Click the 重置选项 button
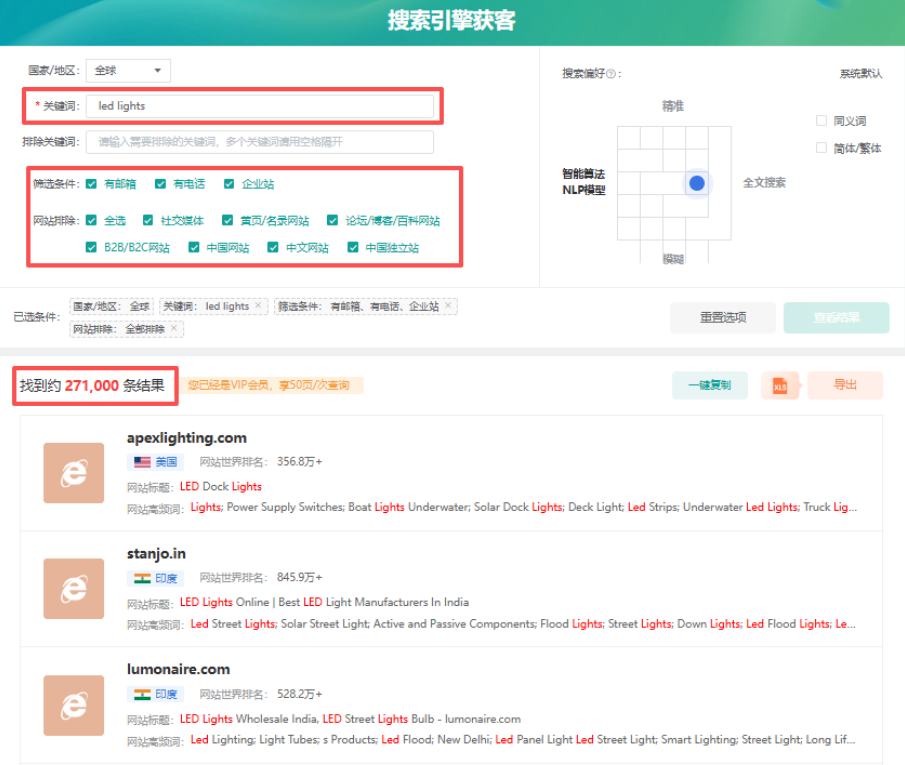Viewport: 905px width, 765px height. tap(723, 318)
